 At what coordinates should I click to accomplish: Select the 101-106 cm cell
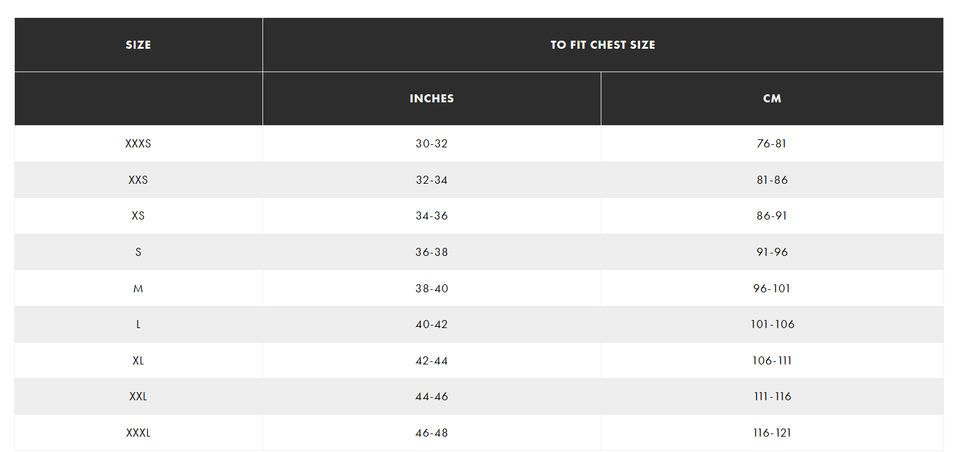[773, 324]
